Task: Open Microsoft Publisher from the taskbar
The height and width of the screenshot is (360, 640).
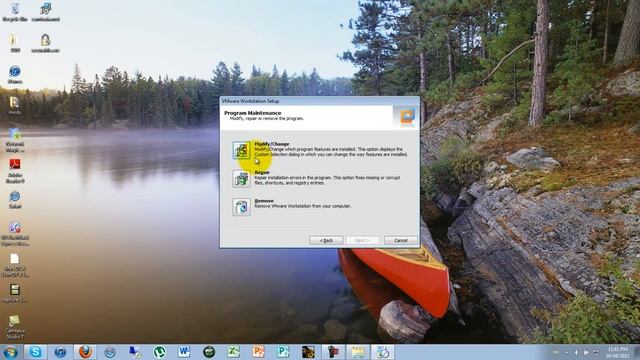Action: tap(283, 352)
